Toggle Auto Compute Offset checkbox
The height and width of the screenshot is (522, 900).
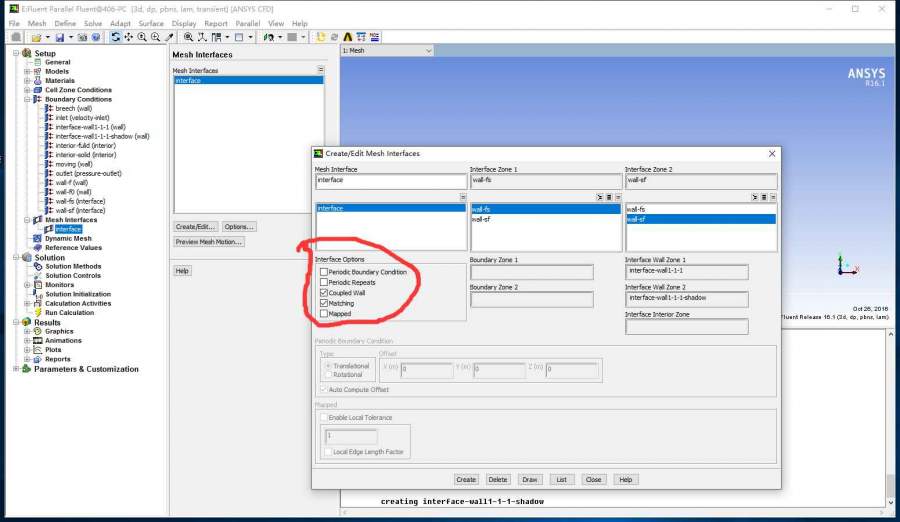[324, 389]
